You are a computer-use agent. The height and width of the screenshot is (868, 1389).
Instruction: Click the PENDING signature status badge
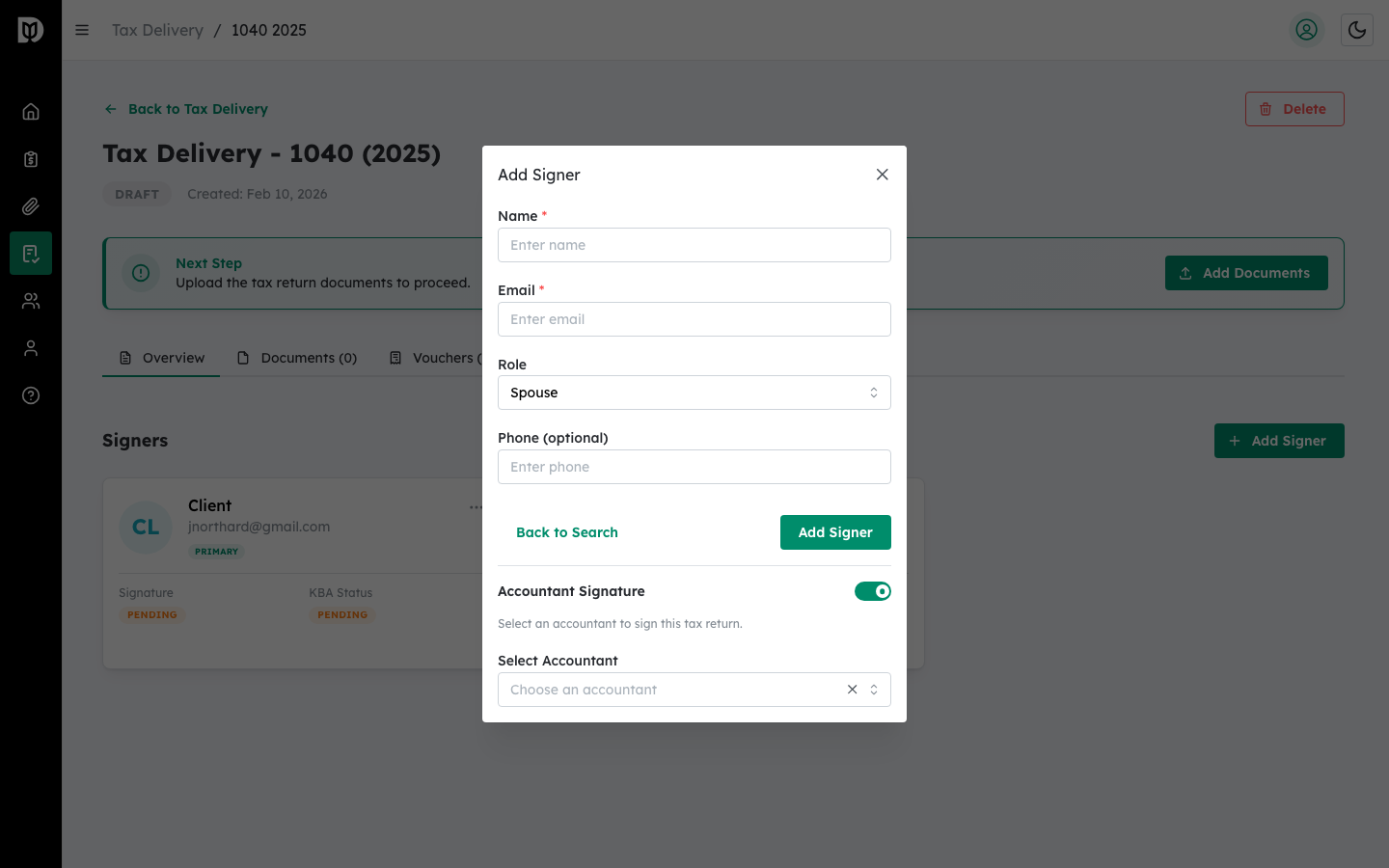151,614
